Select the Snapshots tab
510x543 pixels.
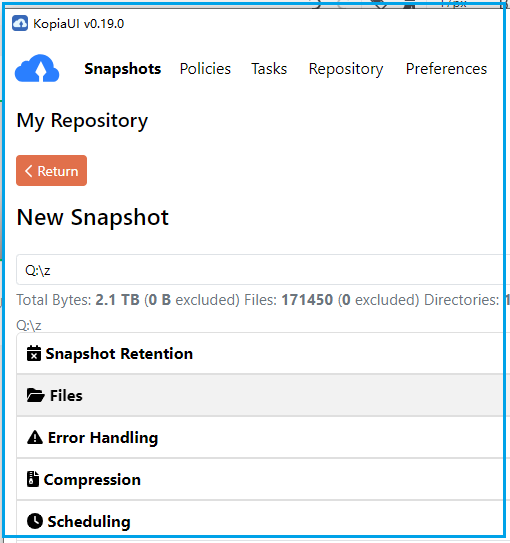[x=123, y=69]
